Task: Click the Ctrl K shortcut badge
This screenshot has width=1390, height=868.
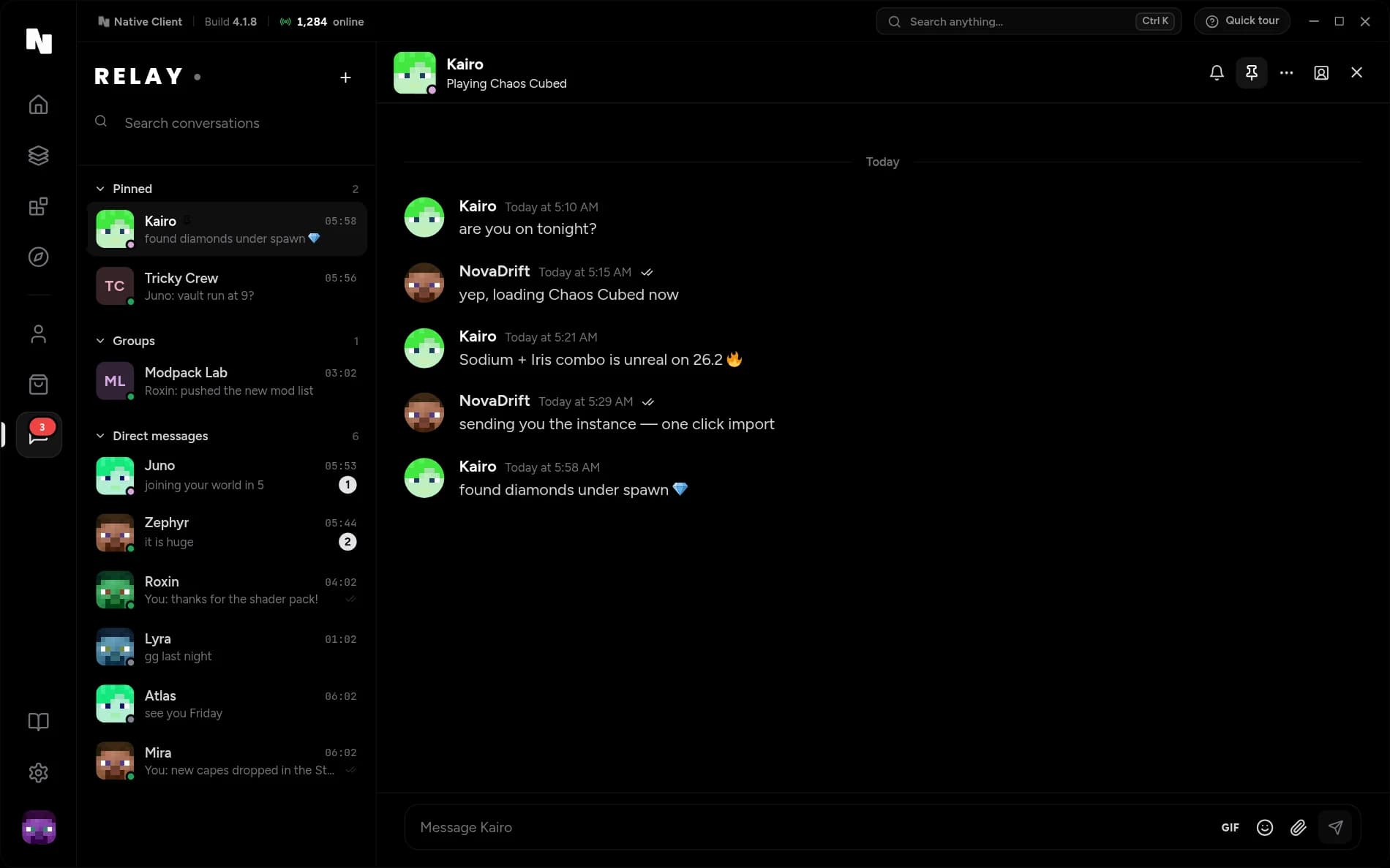Action: [1155, 21]
